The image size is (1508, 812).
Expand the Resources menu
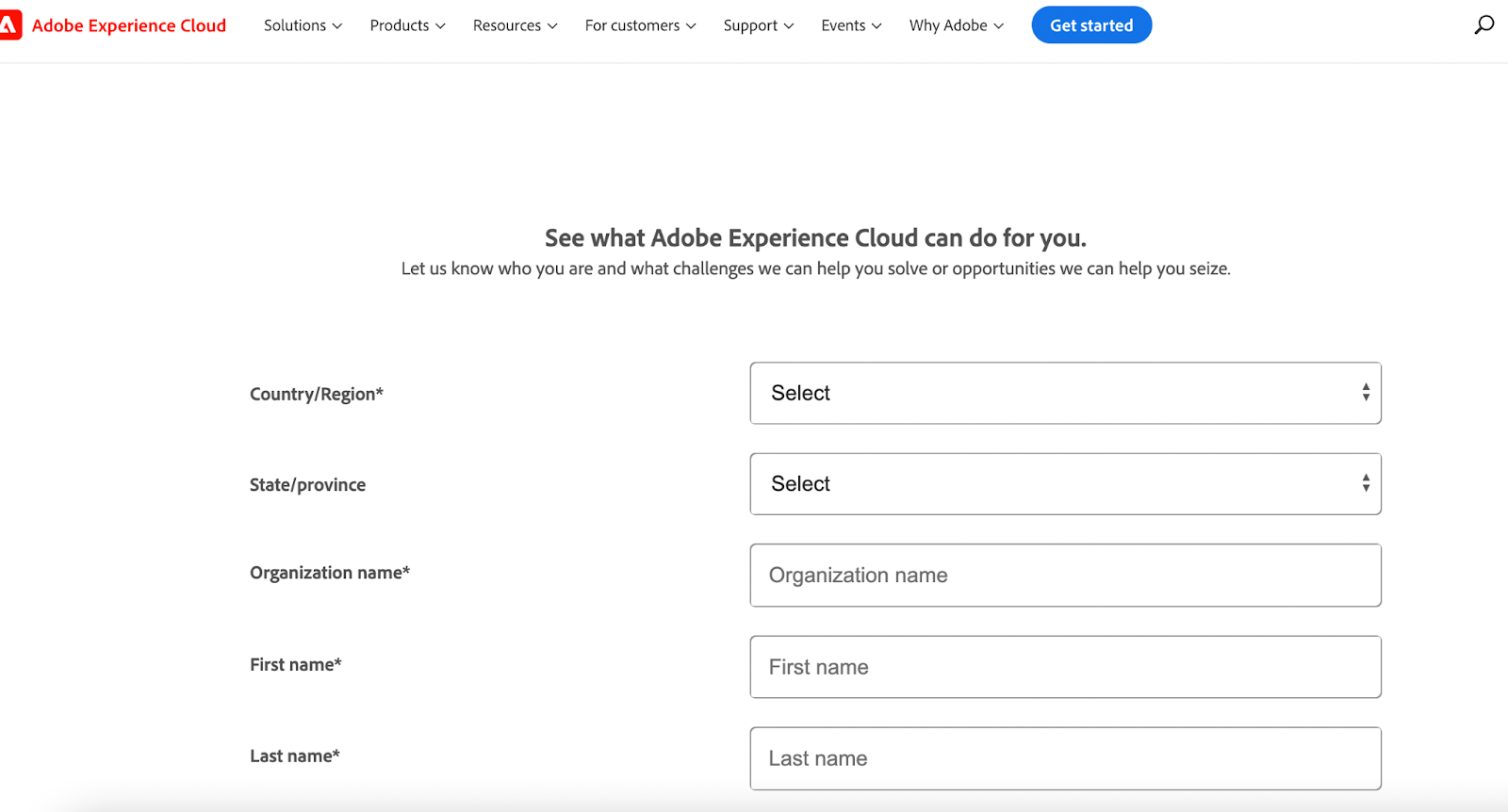click(x=515, y=25)
